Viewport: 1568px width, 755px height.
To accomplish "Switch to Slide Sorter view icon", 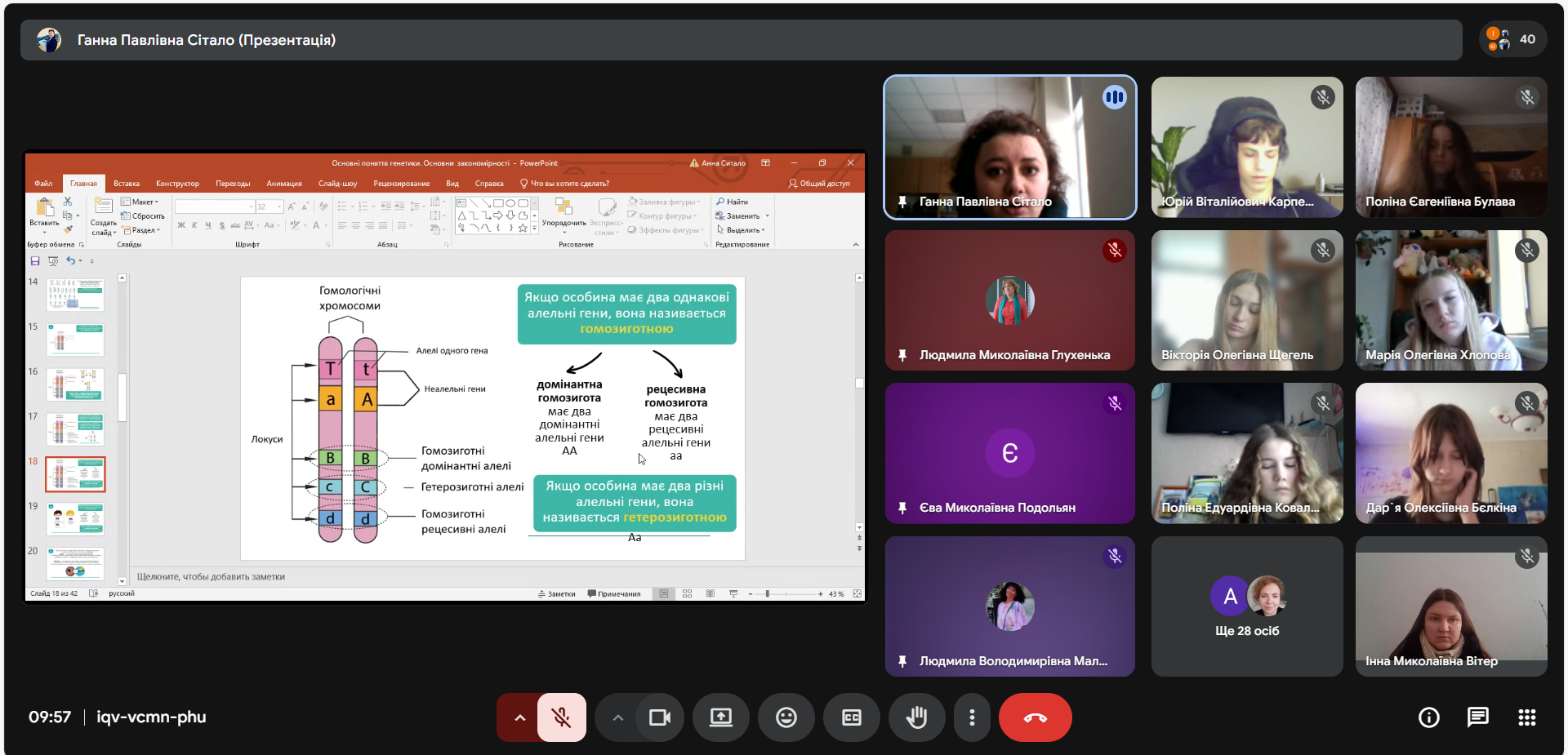I will coord(687,593).
